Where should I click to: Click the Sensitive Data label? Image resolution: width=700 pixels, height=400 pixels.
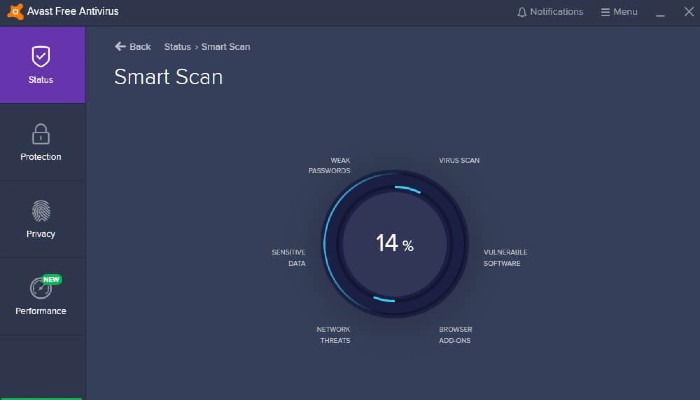288,258
